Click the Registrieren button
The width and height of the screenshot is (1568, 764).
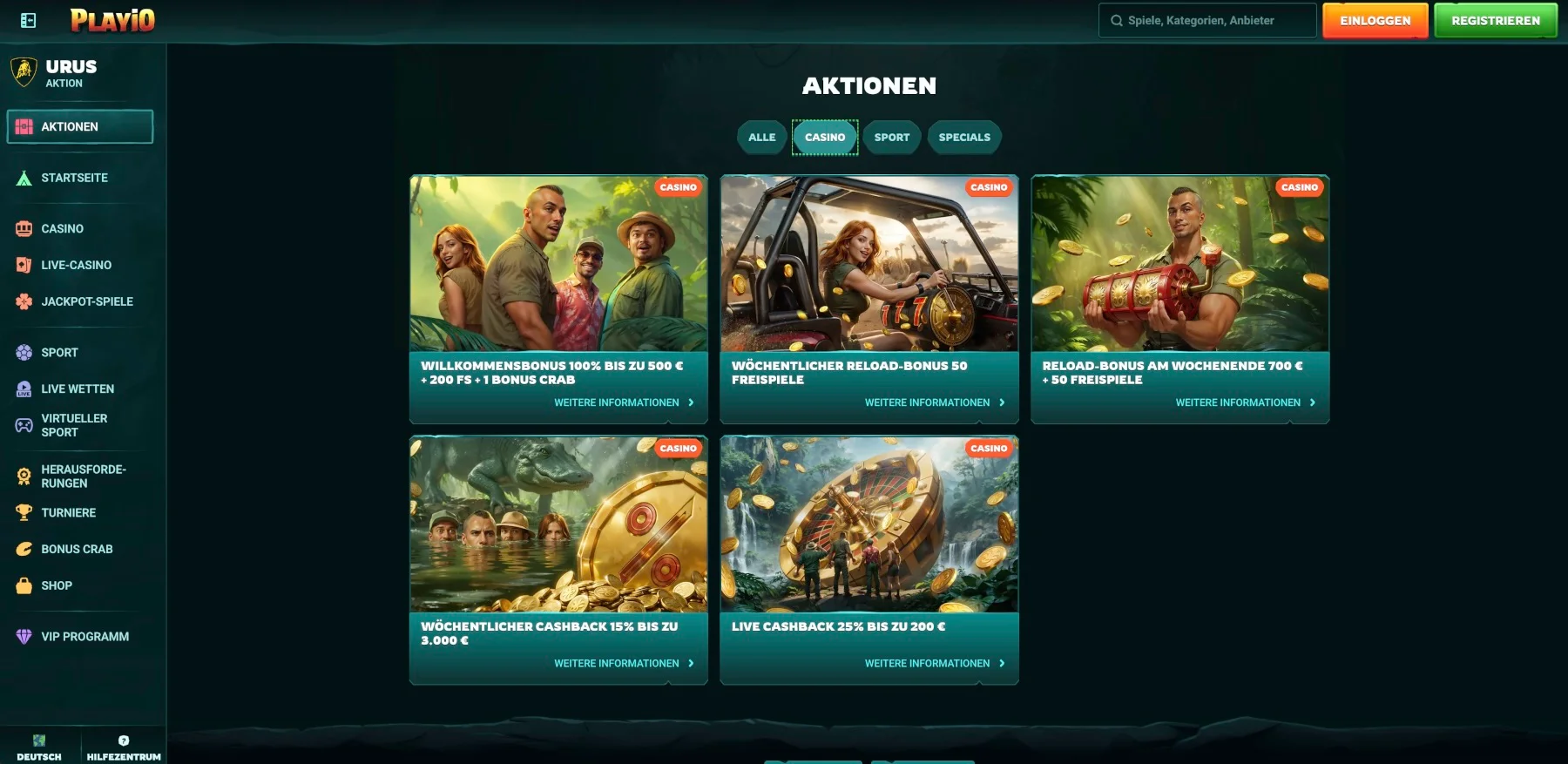1496,21
